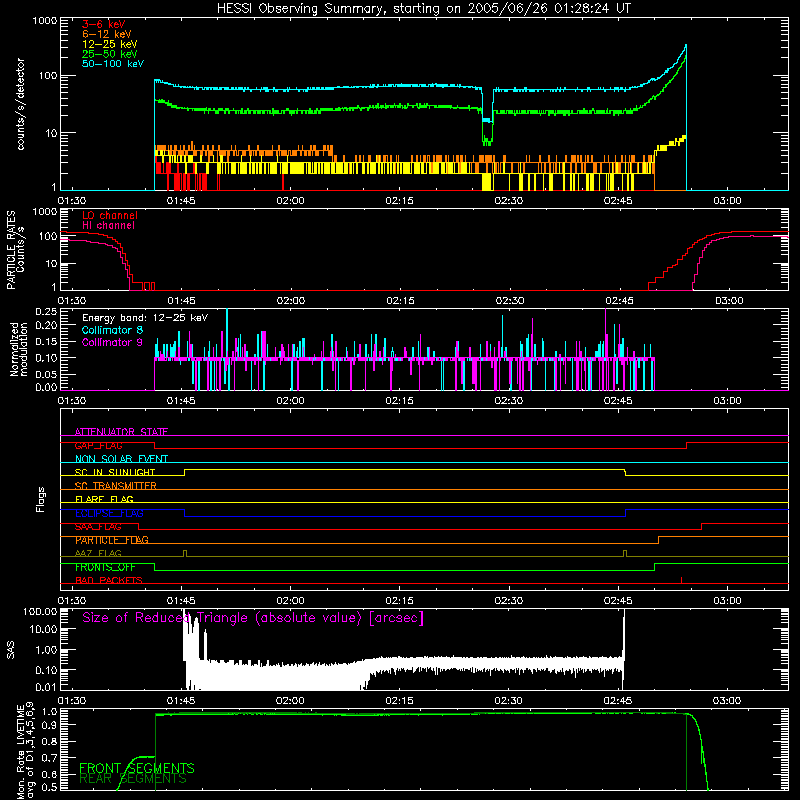800x800 pixels.
Task: Click the FLARE_FLAG label
Action: 104,499
